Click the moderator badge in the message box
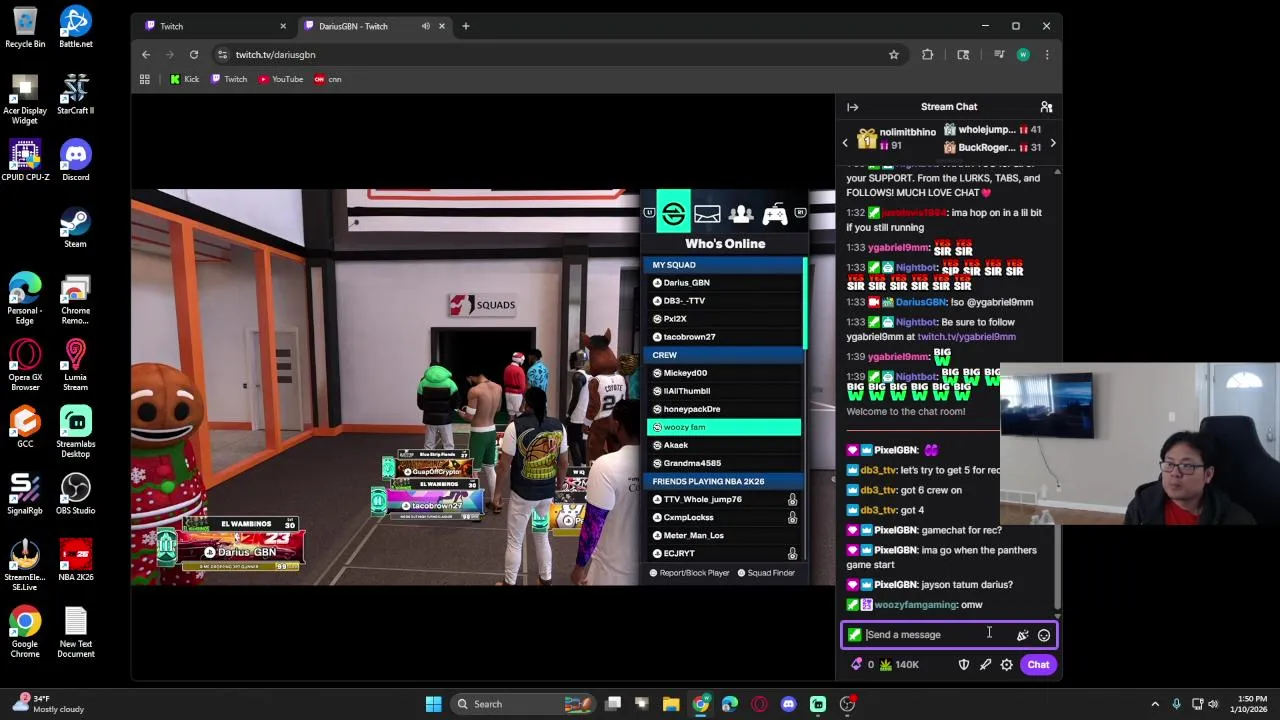1280x720 pixels. (854, 635)
